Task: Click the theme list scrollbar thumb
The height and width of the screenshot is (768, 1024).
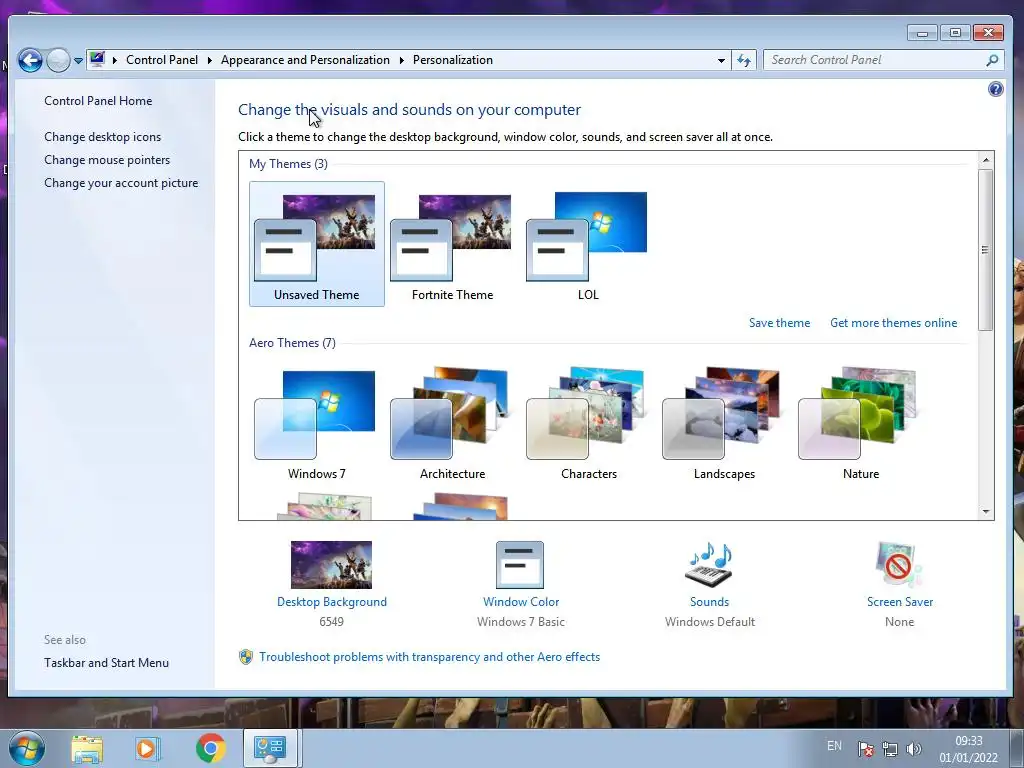Action: [x=986, y=249]
